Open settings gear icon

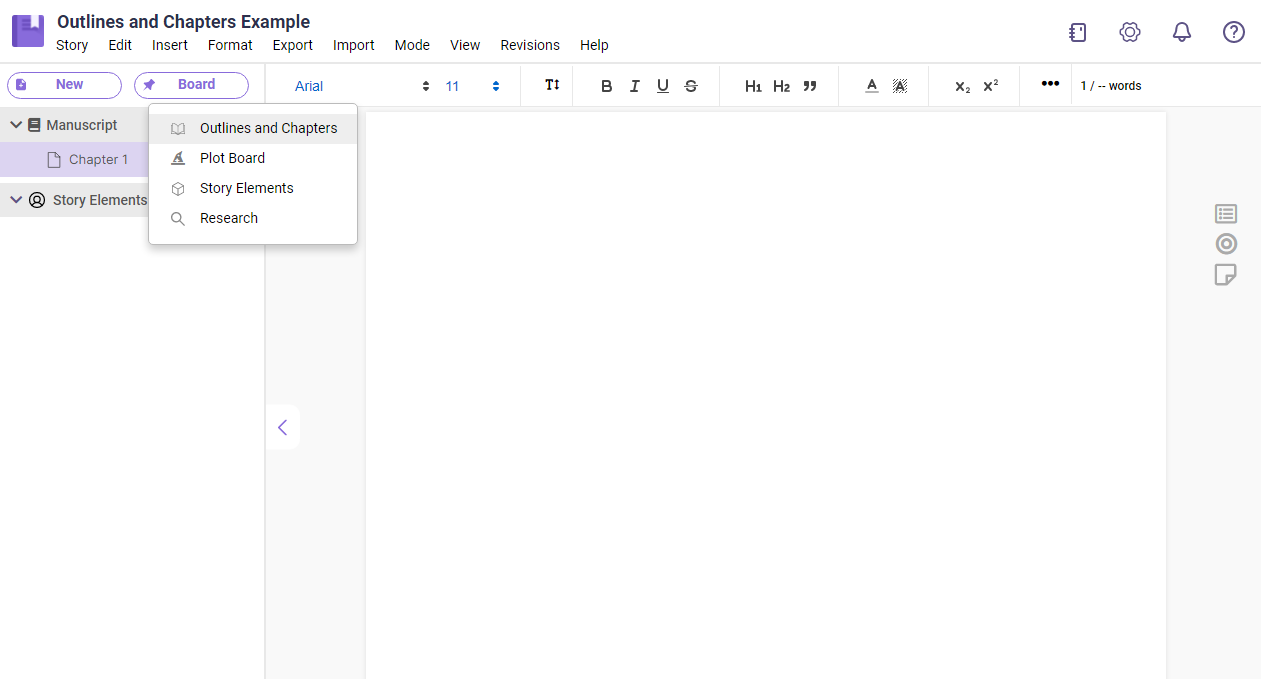[x=1130, y=32]
